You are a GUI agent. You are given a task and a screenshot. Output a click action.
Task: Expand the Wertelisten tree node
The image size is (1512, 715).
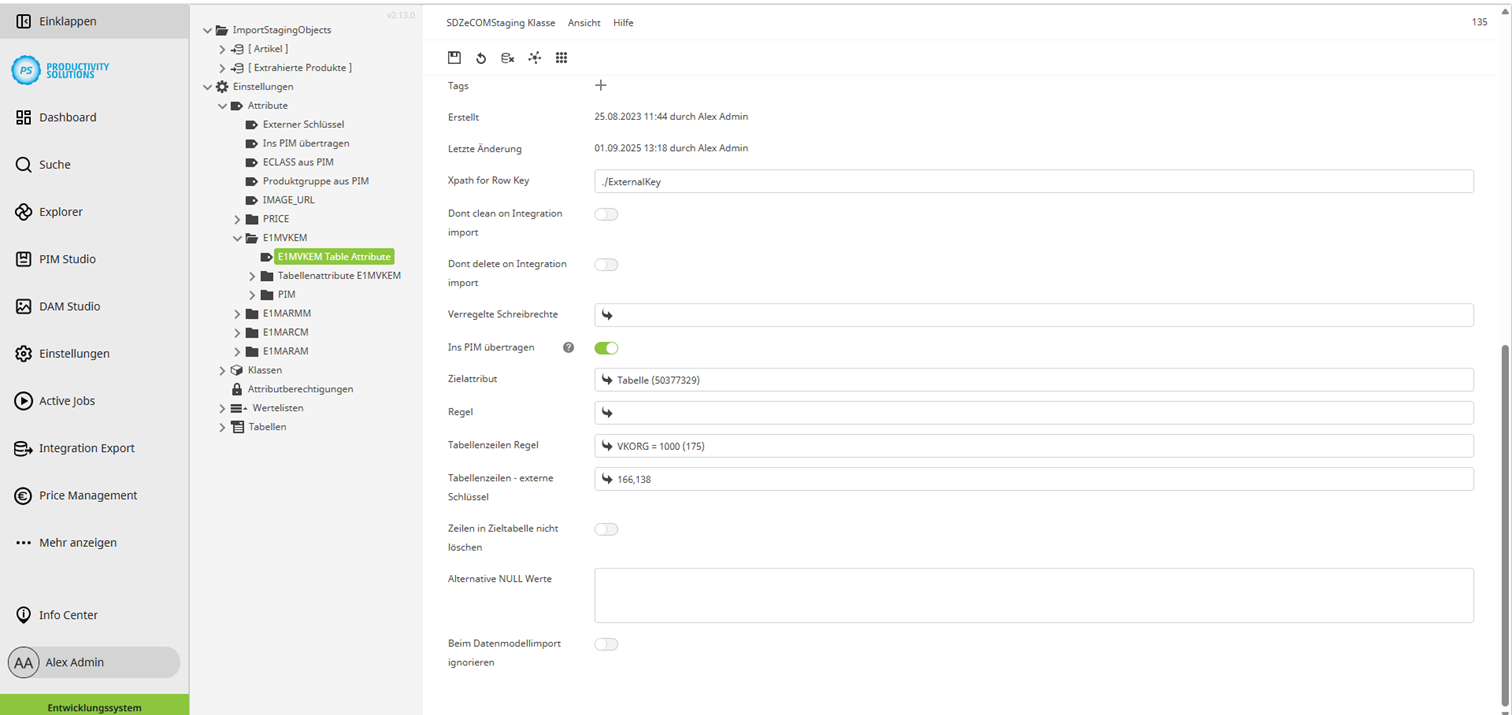pos(222,407)
